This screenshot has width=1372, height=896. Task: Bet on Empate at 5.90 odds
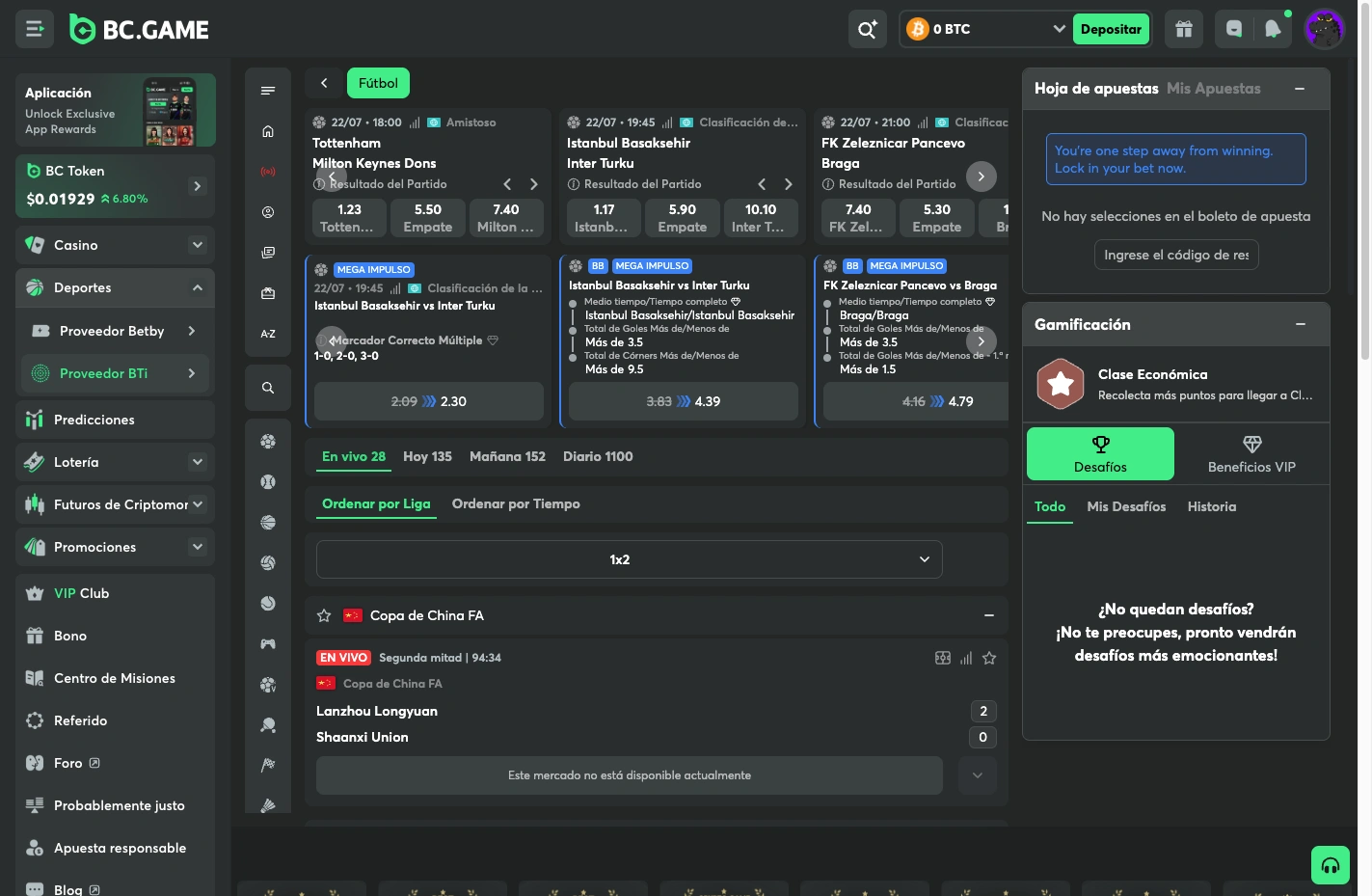(682, 218)
